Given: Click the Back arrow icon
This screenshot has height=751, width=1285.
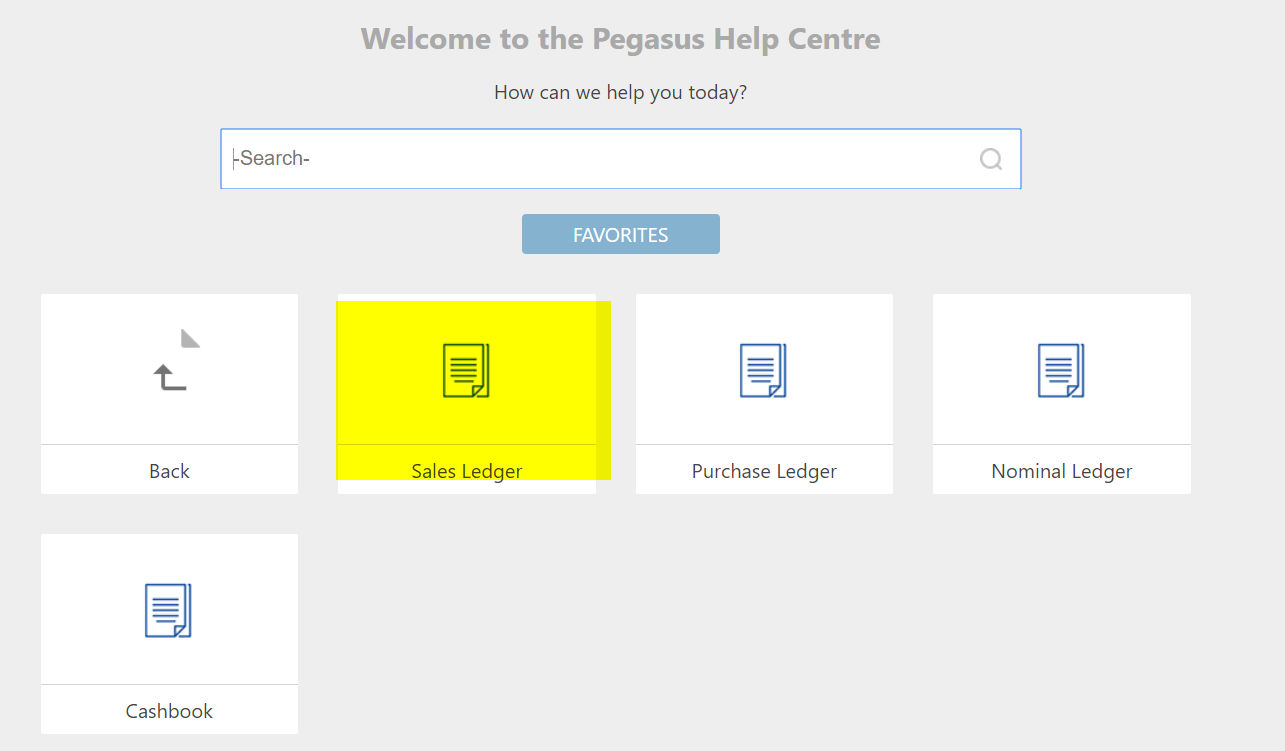Looking at the screenshot, I should coord(170,377).
